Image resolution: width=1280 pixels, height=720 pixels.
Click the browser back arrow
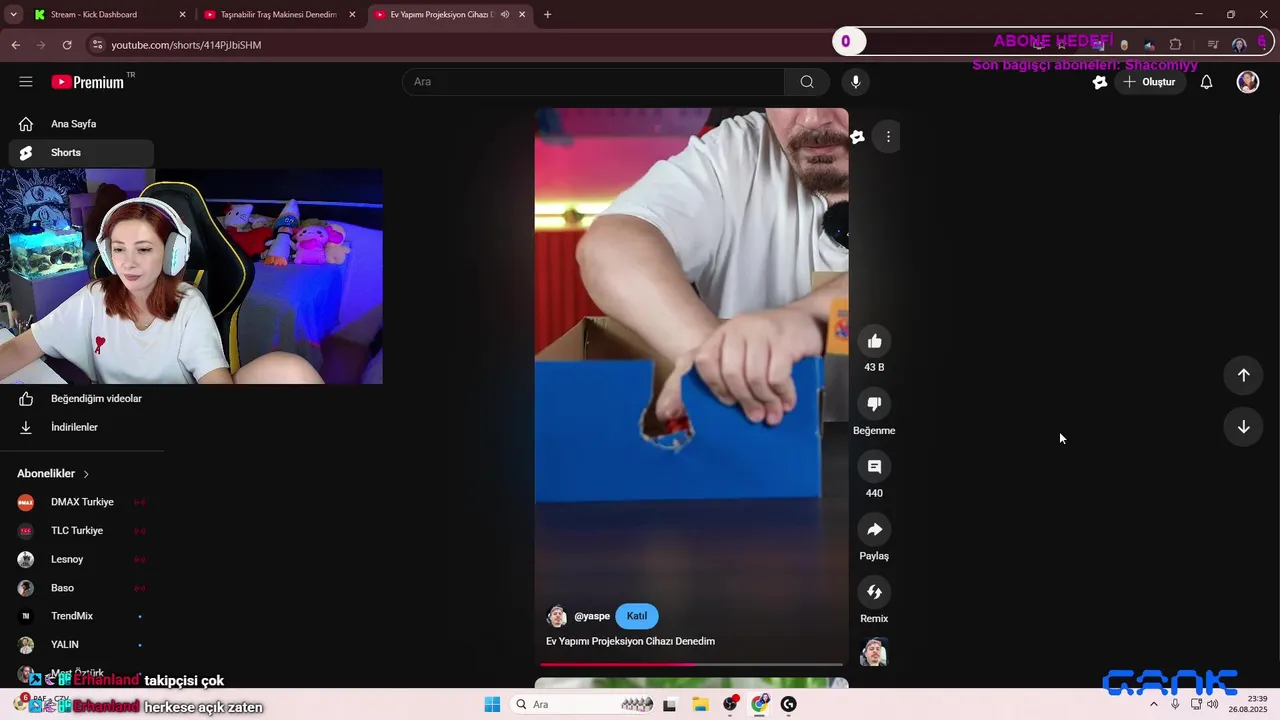[x=16, y=45]
